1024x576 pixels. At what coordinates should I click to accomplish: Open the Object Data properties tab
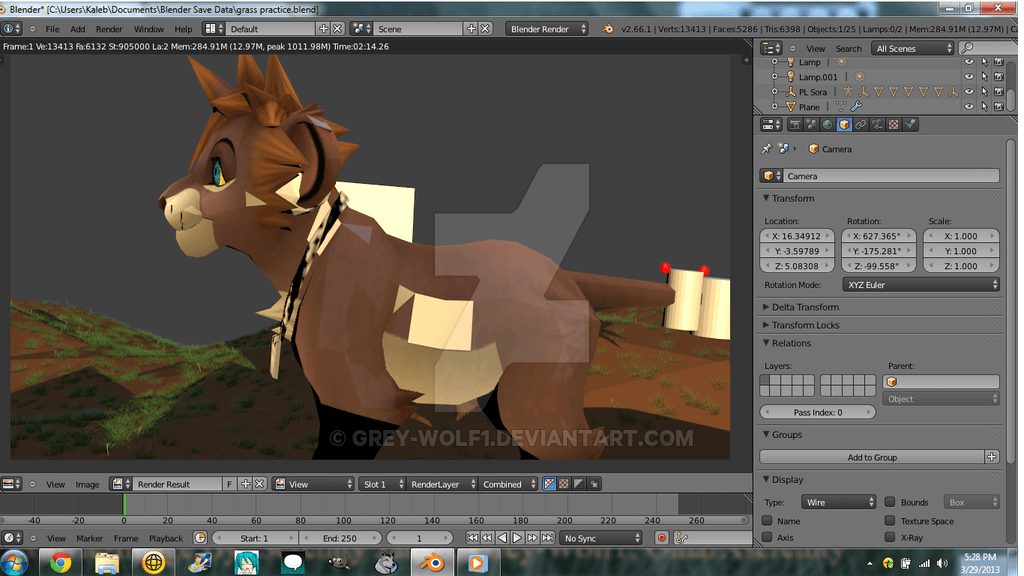tap(877, 124)
